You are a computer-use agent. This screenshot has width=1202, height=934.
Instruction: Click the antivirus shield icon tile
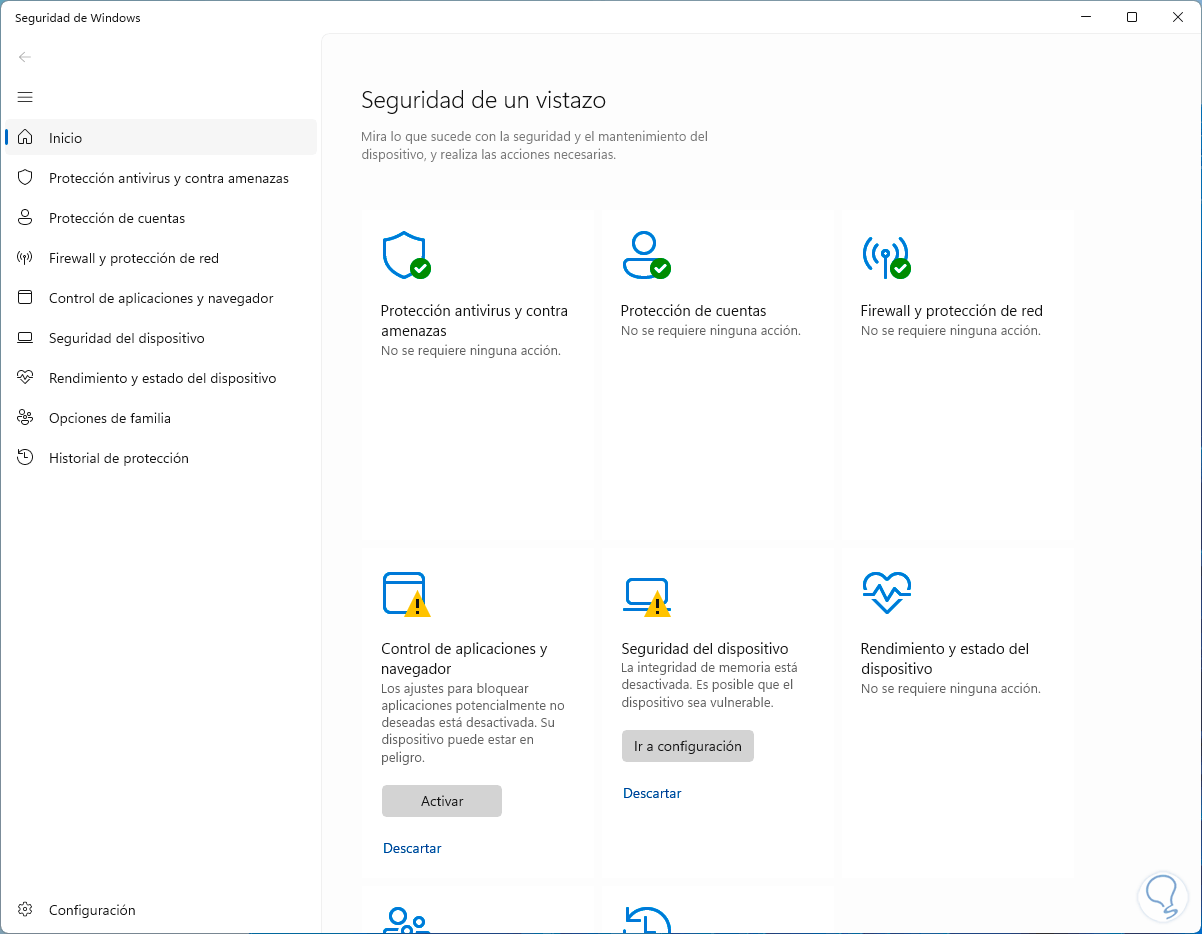[x=405, y=256]
